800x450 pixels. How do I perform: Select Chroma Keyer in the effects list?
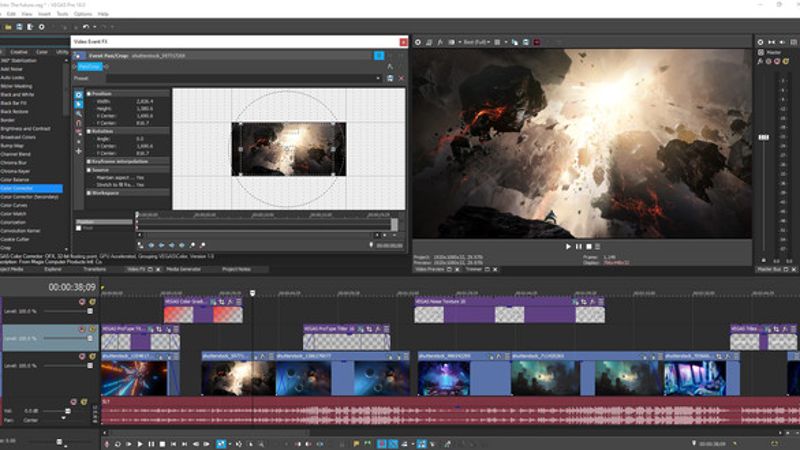coord(15,171)
